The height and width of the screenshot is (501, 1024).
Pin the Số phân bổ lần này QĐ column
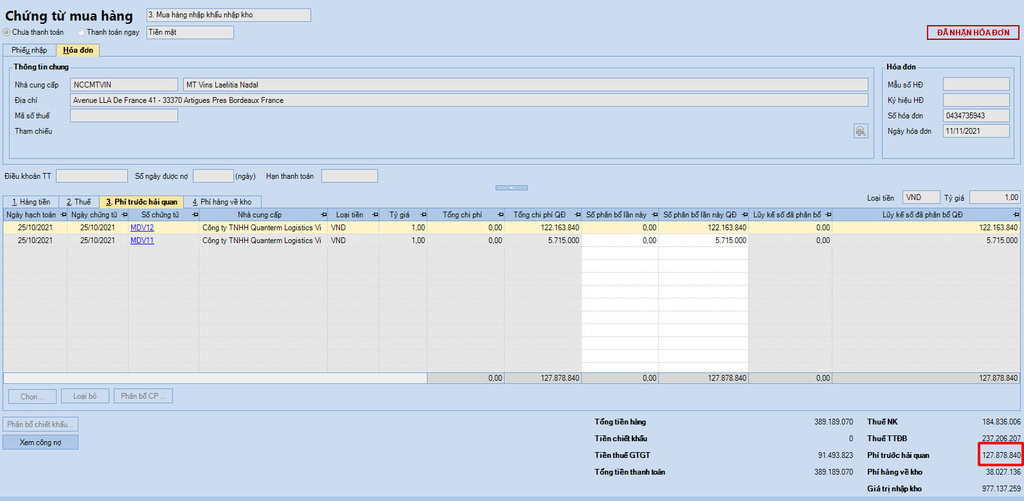click(x=744, y=215)
